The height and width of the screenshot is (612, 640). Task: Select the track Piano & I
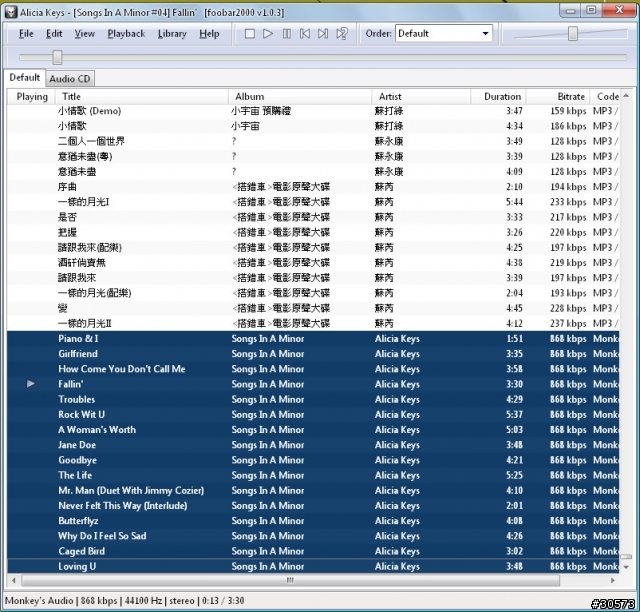pos(313,338)
